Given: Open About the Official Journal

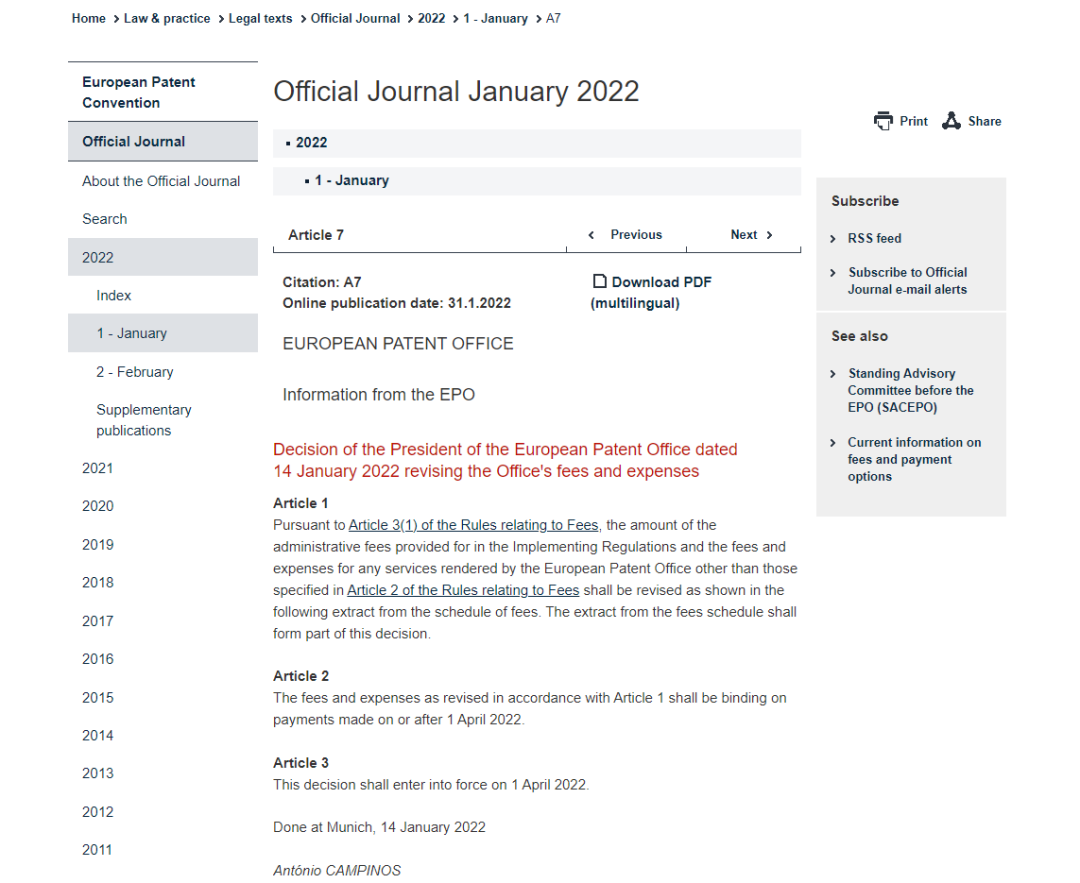Looking at the screenshot, I should point(163,181).
